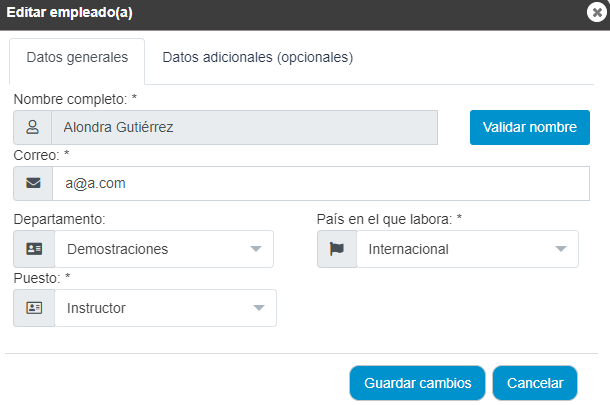Click the Validar nombre button

(x=529, y=128)
